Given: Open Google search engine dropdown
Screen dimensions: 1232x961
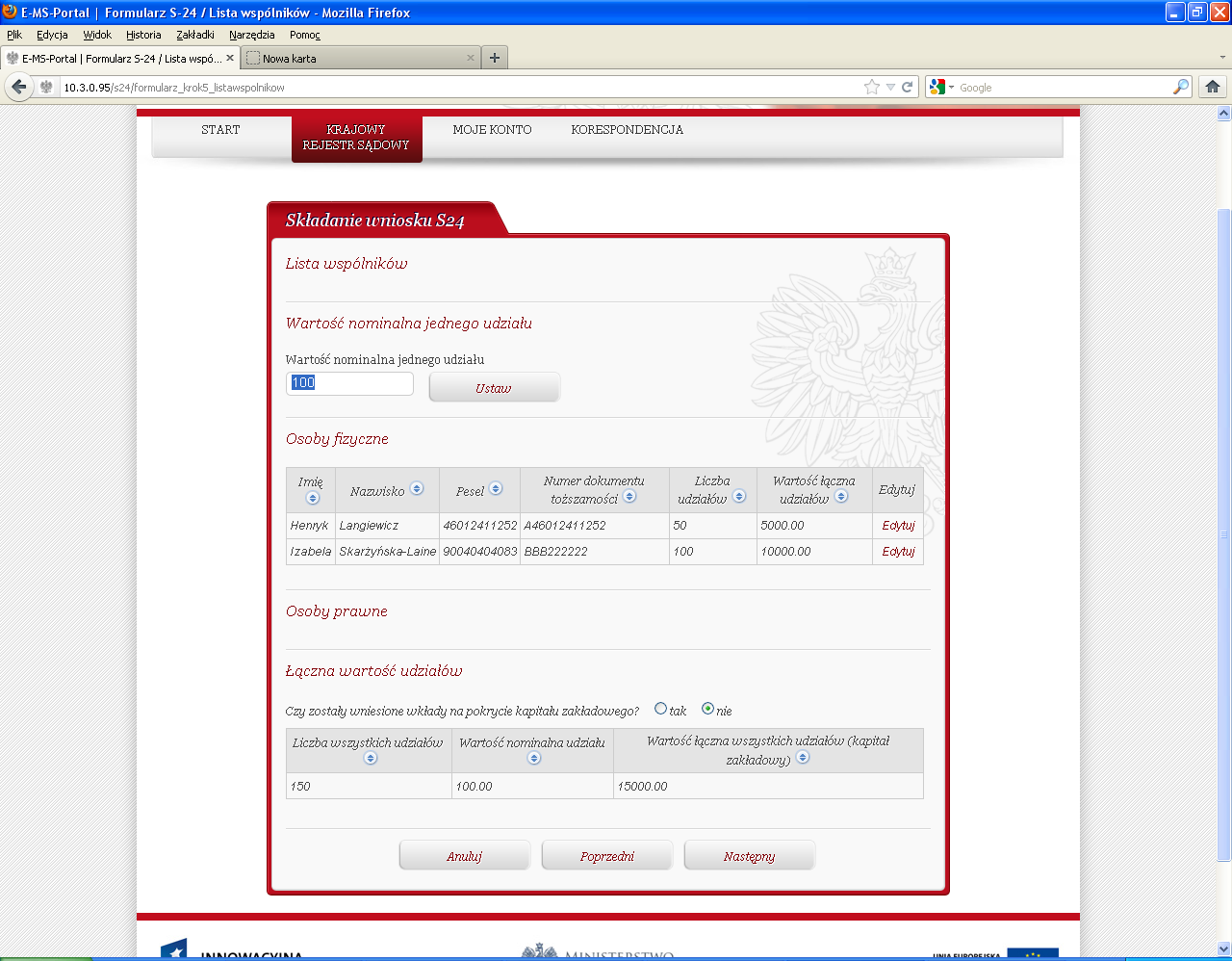Looking at the screenshot, I should point(942,87).
